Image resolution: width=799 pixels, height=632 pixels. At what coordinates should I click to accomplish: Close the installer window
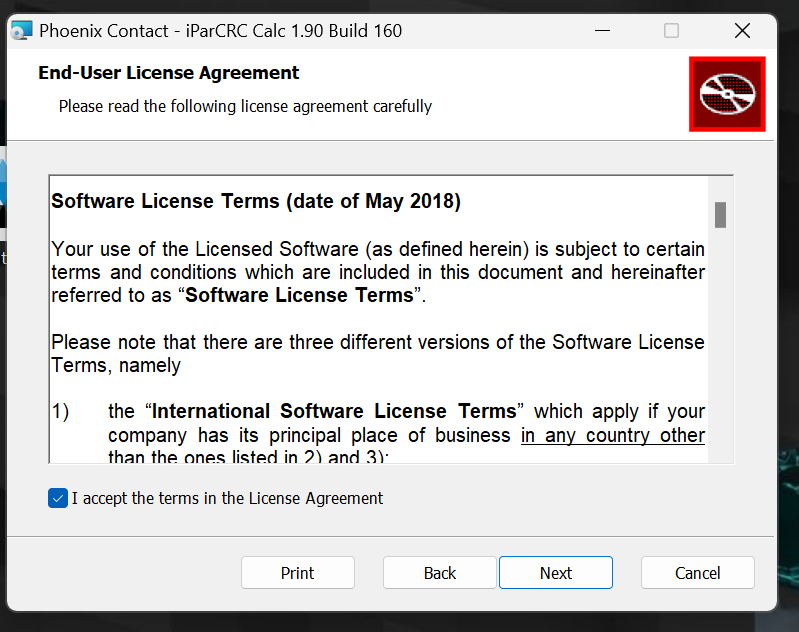click(742, 31)
